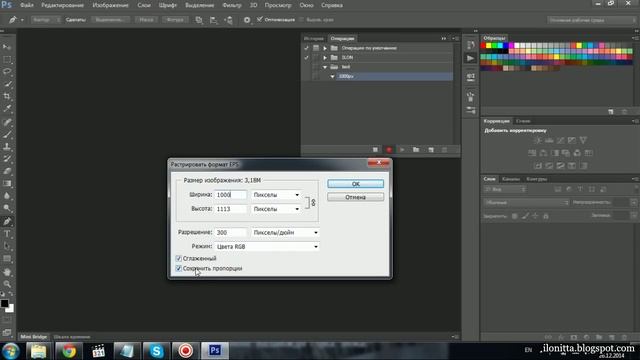Open path alignment icon in options bar
The width and height of the screenshot is (640, 360).
213,20
